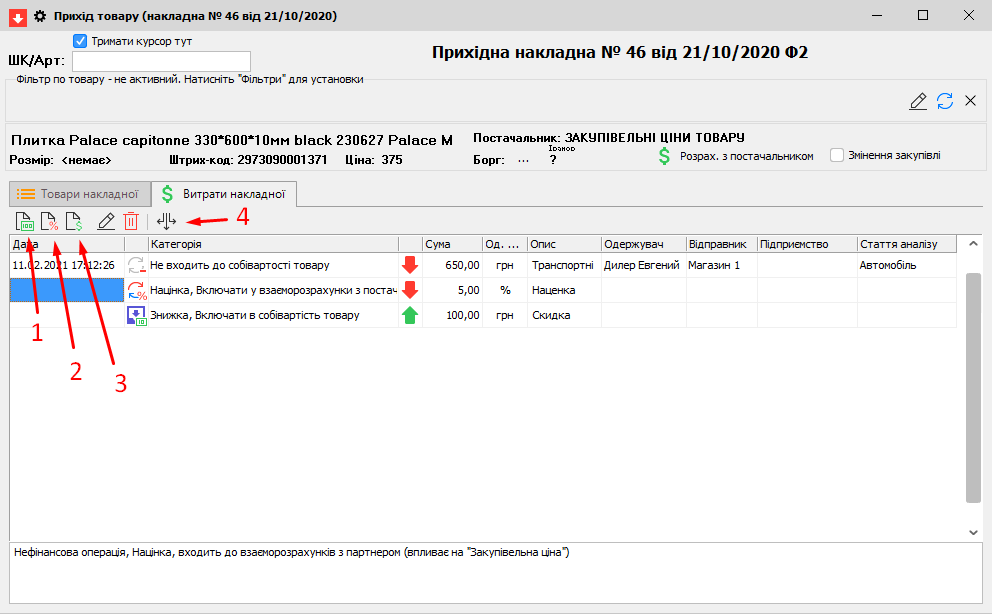Click into the ШК/Арт input field
The image size is (992, 614).
160,61
